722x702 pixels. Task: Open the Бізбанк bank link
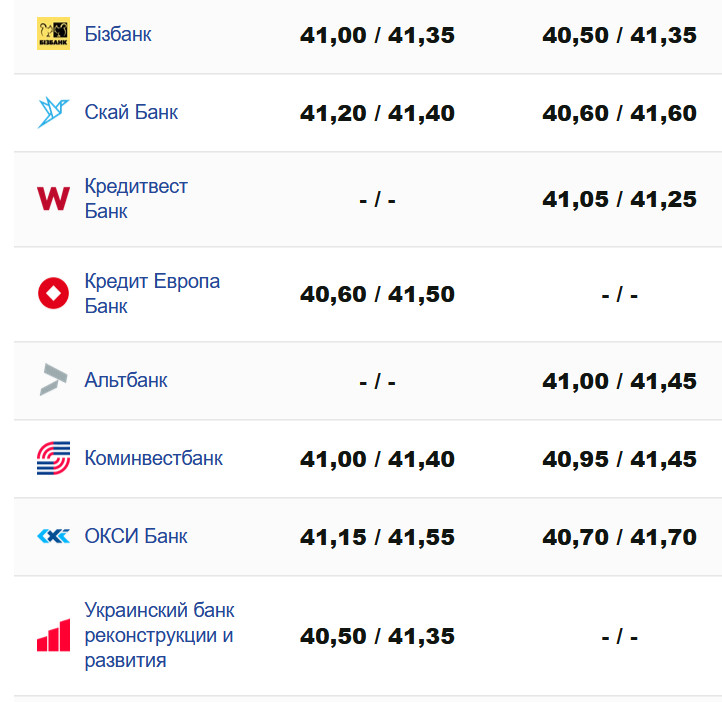click(x=118, y=34)
